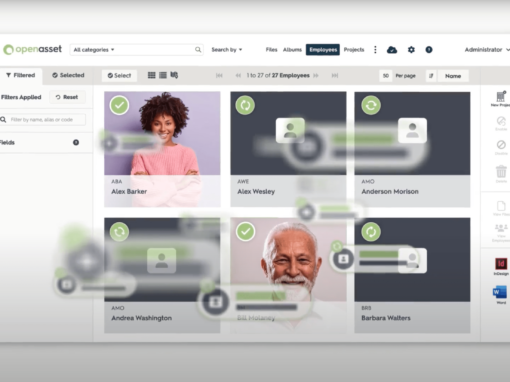Viewport: 510px width, 382px height.
Task: Click the Select button
Action: 119,76
